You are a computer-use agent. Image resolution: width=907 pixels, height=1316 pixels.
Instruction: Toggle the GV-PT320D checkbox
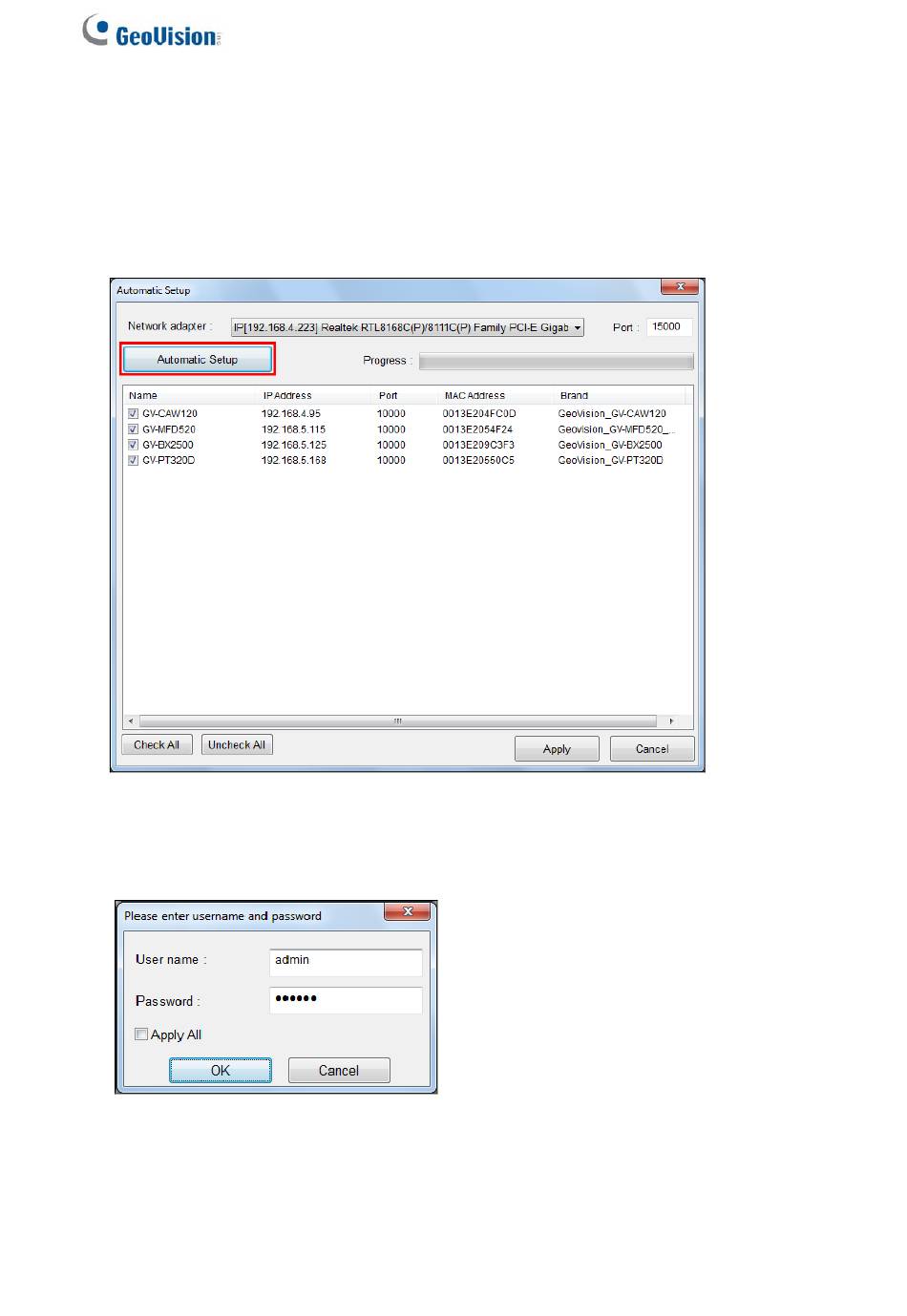[x=134, y=460]
